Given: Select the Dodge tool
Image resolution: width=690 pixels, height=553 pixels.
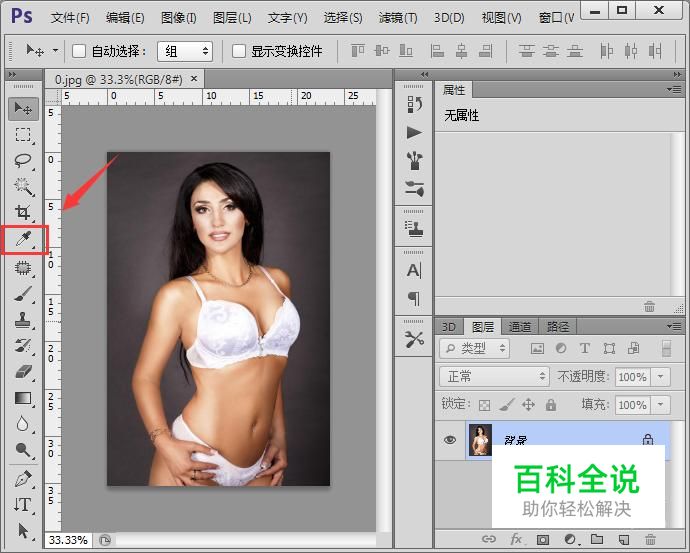Looking at the screenshot, I should point(23,450).
